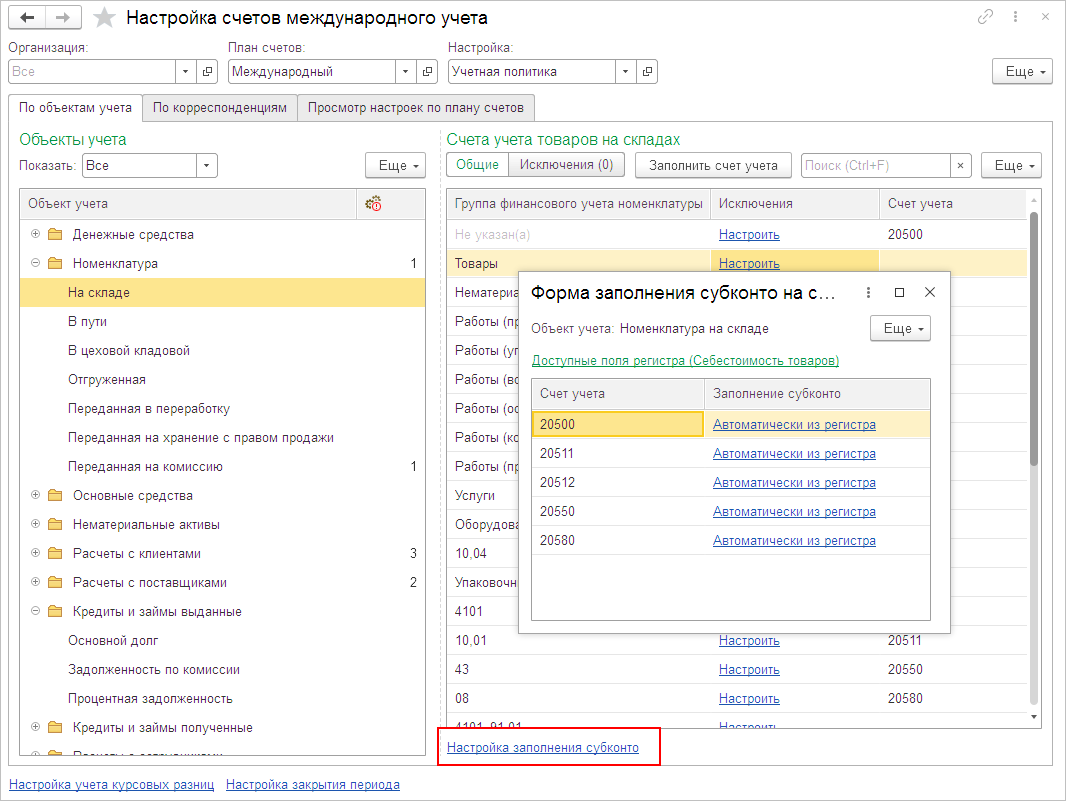Open Настройка заполнения субконто link
Viewport: 1066px width, 801px height.
pyautogui.click(x=542, y=747)
